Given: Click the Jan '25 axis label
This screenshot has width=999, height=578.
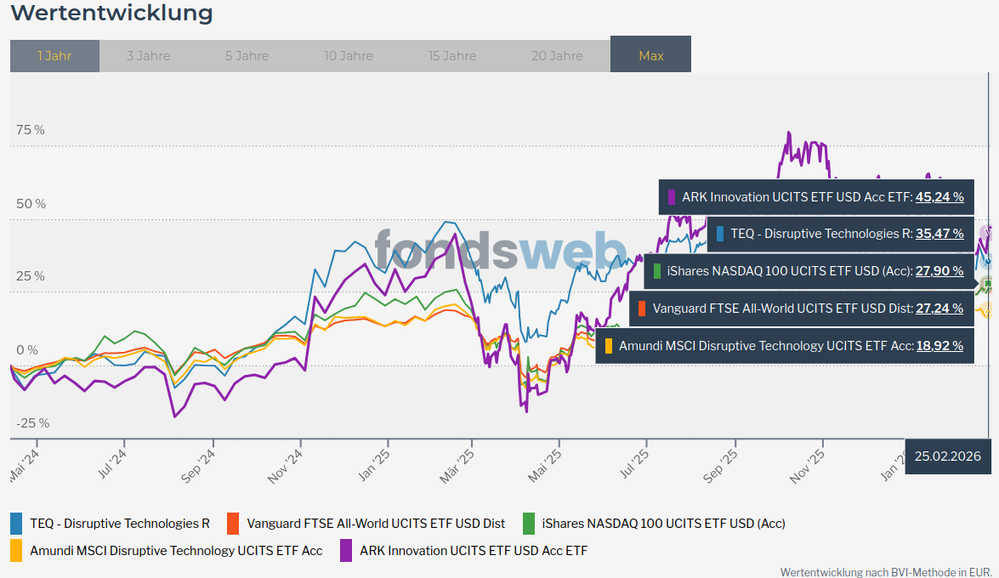Looking at the screenshot, I should coord(374,465).
